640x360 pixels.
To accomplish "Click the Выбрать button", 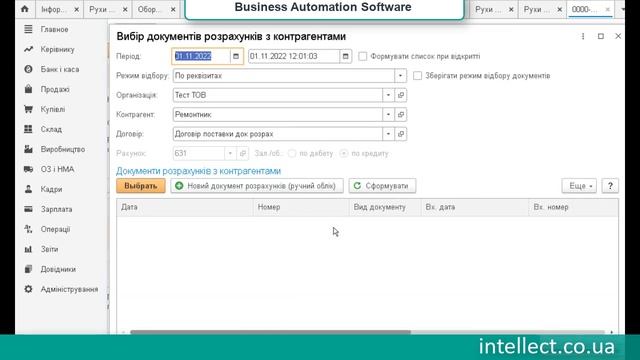I will tap(141, 186).
